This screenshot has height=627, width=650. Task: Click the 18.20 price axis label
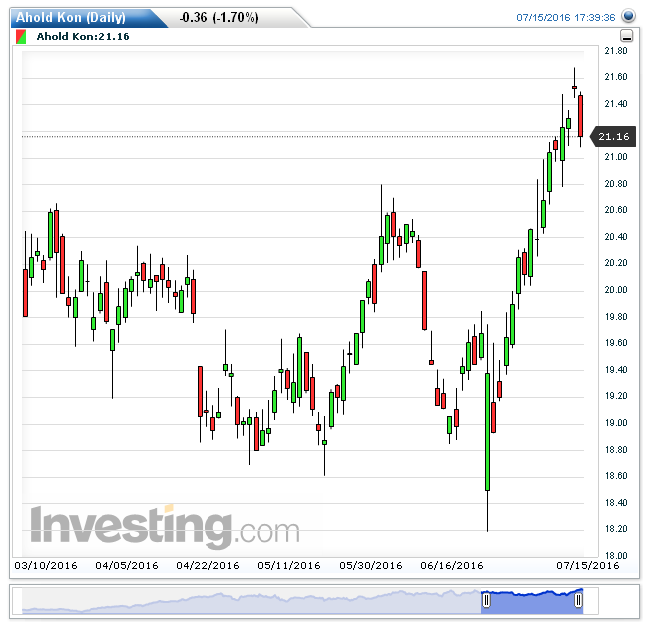[x=616, y=529]
